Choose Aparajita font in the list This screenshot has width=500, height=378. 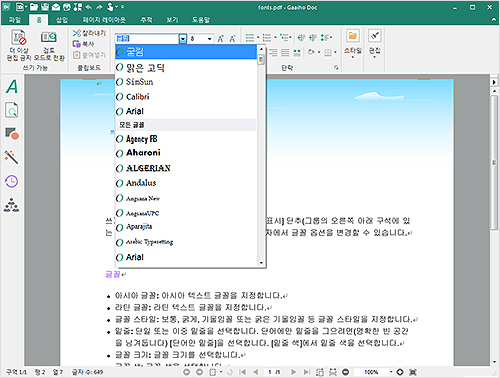pyautogui.click(x=186, y=227)
